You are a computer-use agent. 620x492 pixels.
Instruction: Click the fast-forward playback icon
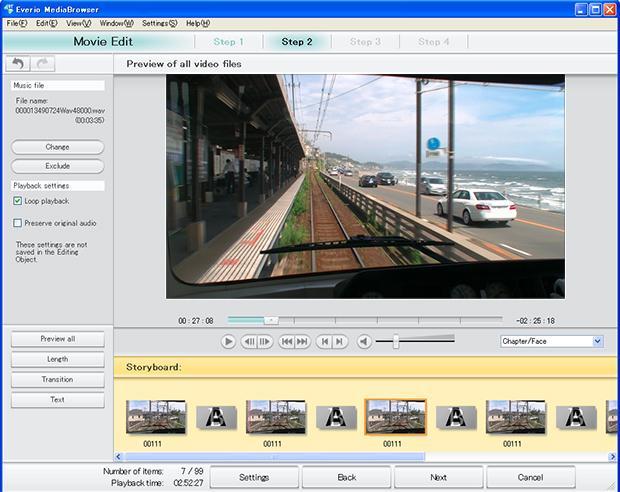tap(302, 342)
